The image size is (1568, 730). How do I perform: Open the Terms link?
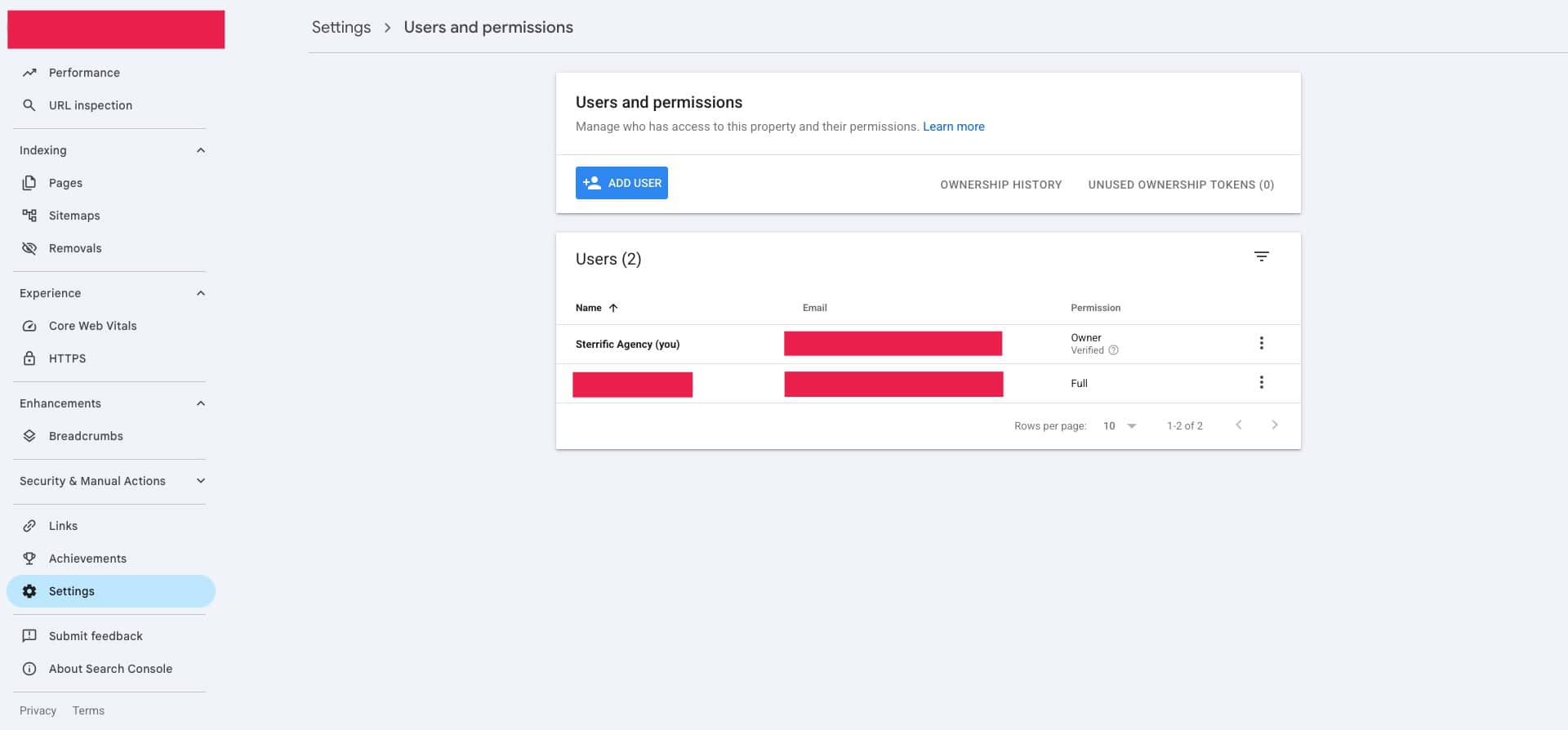[88, 710]
